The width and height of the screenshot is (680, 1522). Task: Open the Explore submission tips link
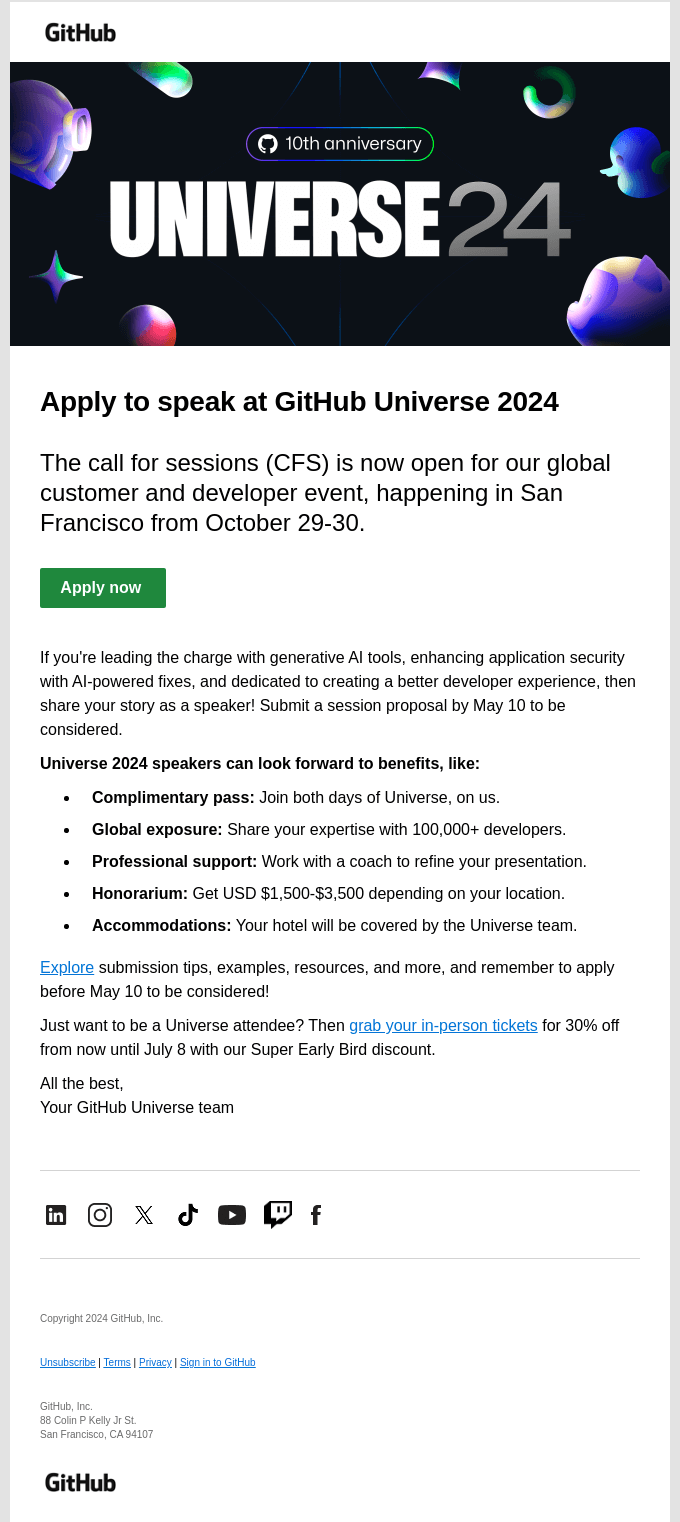pyautogui.click(x=66, y=967)
